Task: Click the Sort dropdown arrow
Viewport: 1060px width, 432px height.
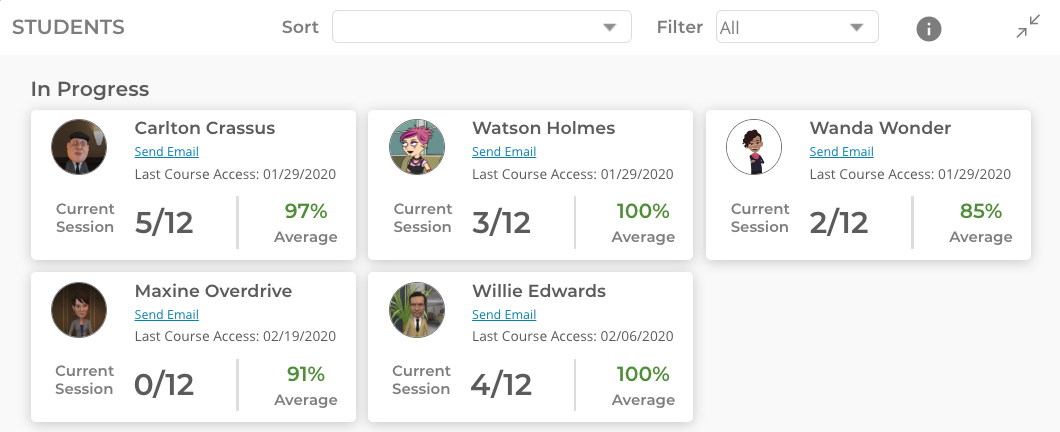Action: pos(609,28)
